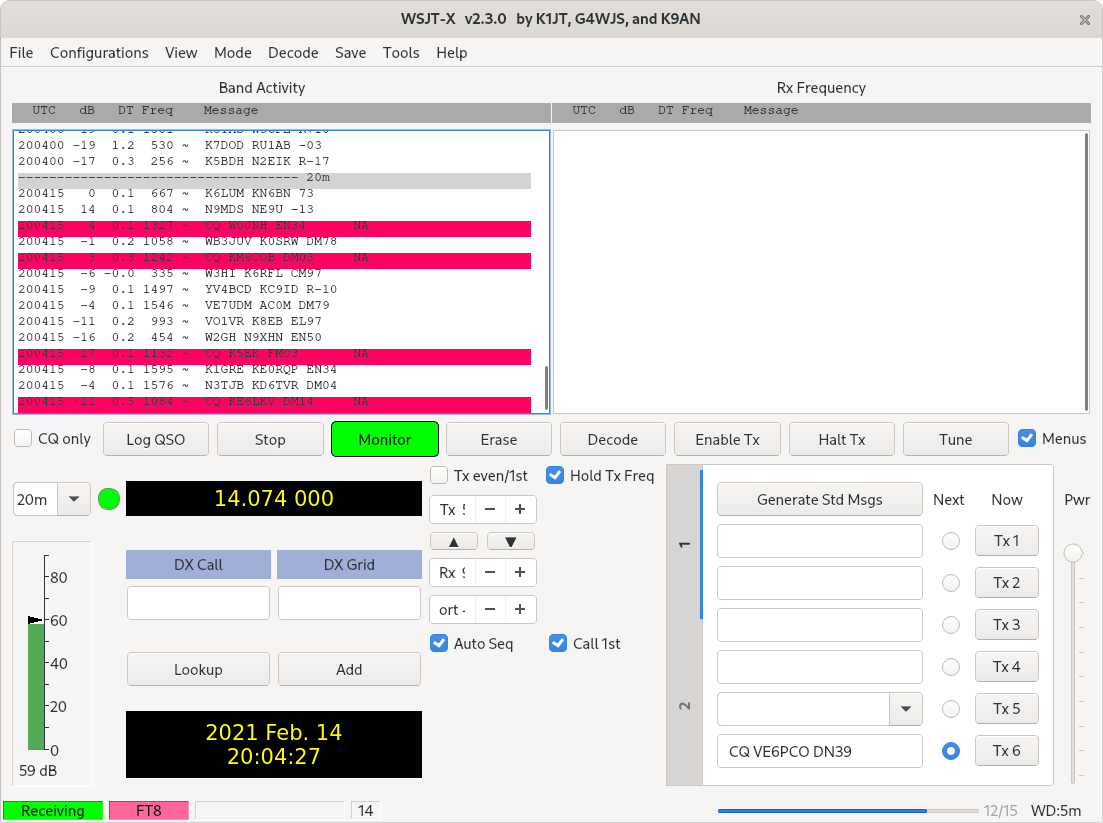Lower the Report value with its minus button
This screenshot has height=823, width=1103.
pos(490,609)
